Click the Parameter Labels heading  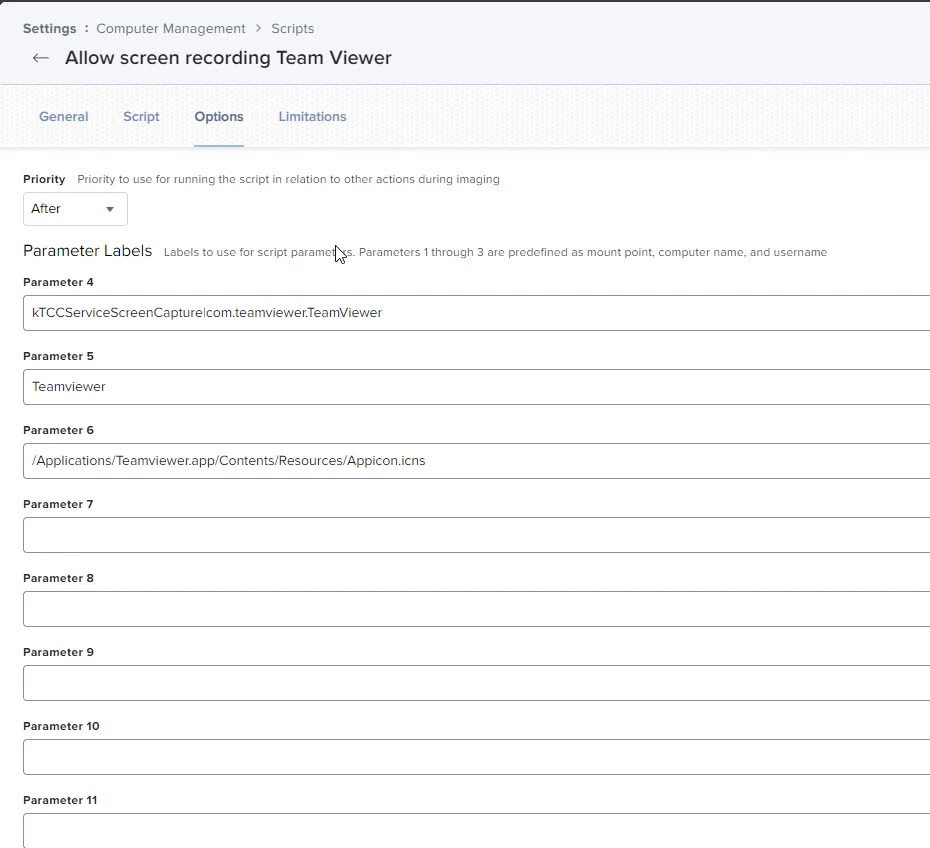point(88,251)
